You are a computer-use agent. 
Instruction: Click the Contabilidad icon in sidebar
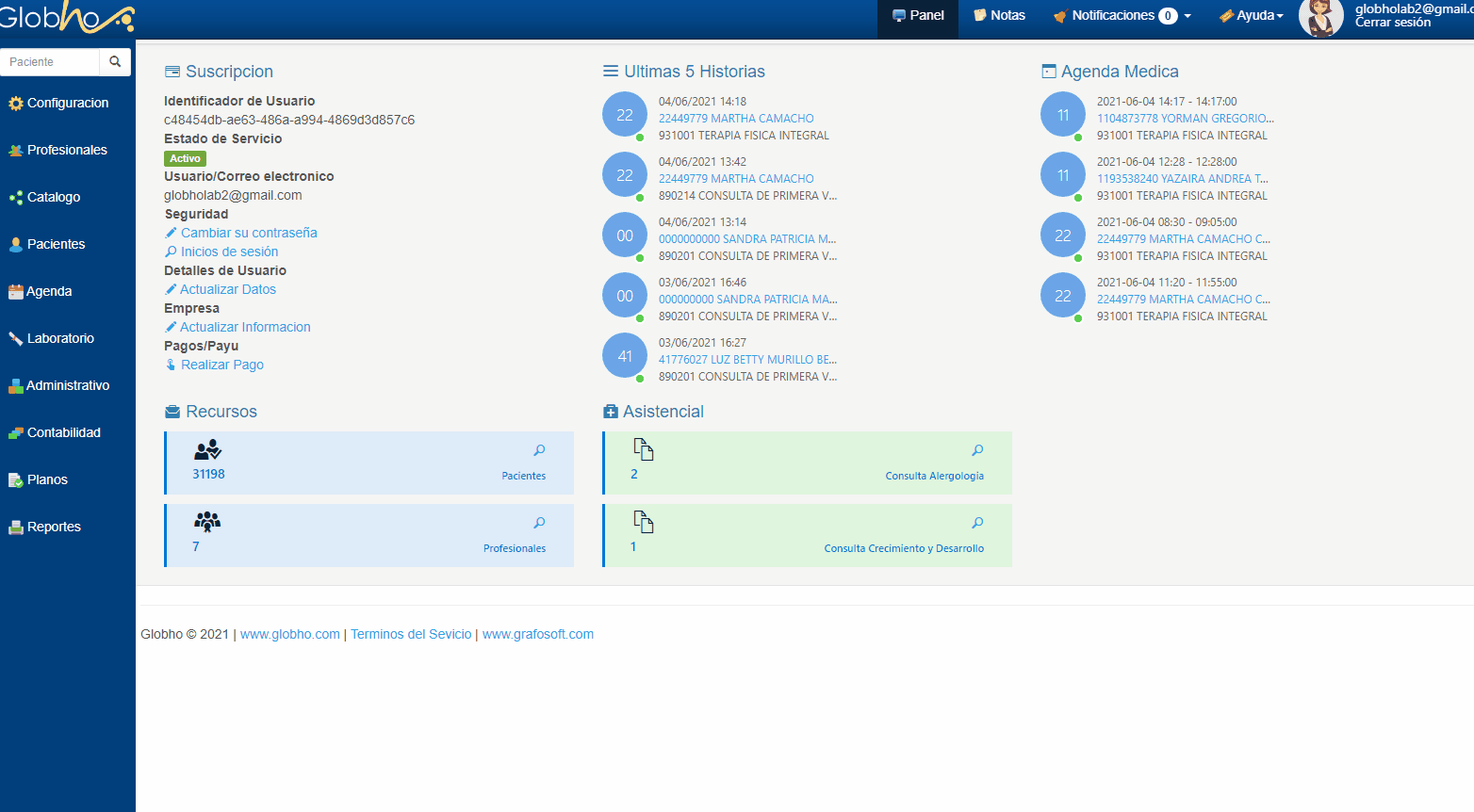point(15,433)
